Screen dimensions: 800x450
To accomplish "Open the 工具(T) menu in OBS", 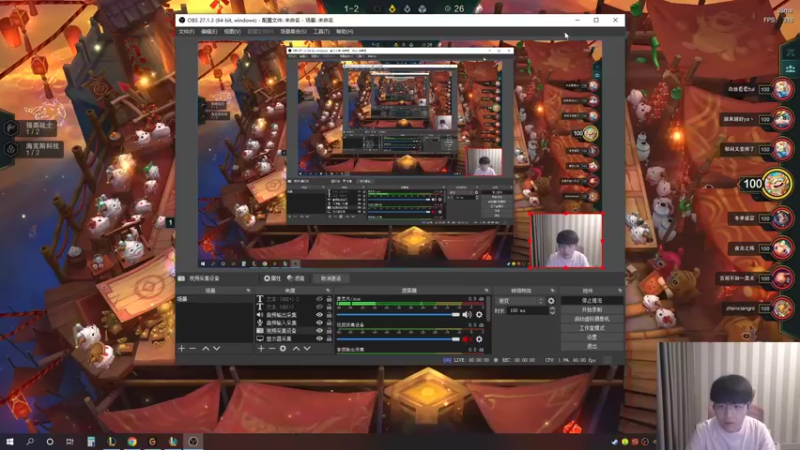I will (x=321, y=32).
